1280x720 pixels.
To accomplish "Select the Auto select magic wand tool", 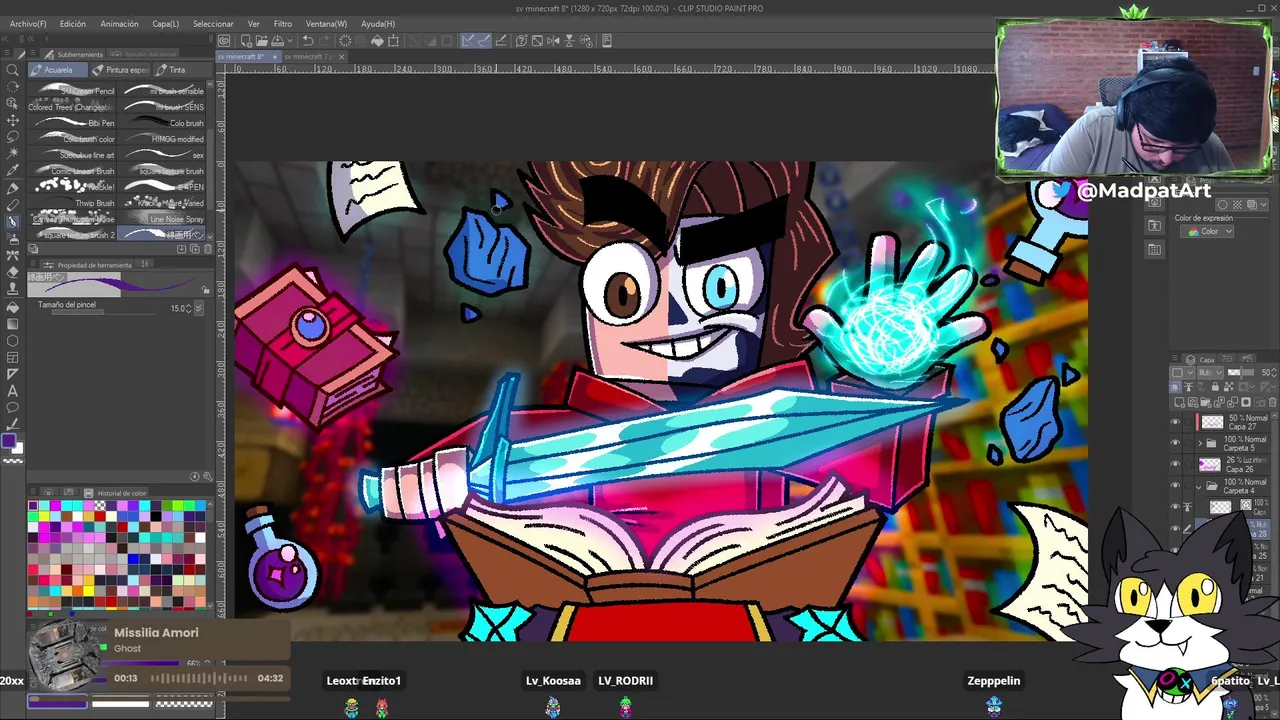I will (x=13, y=153).
